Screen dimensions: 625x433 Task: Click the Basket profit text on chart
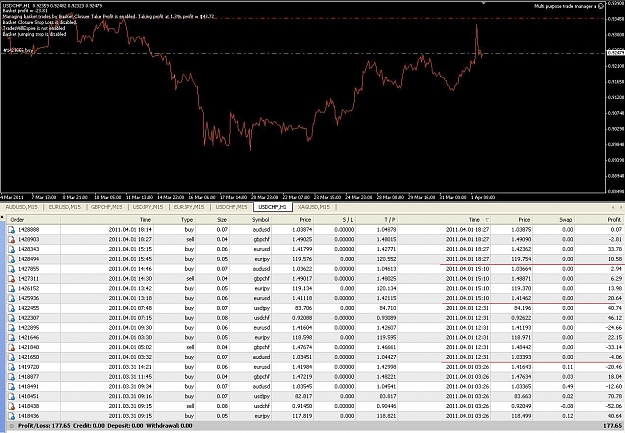pos(25,11)
